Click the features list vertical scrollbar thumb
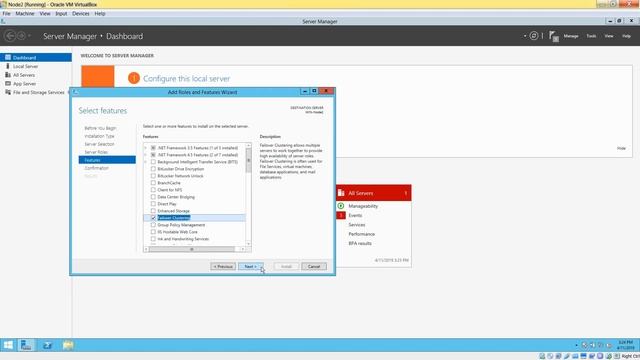This screenshot has width=640, height=360. [x=248, y=160]
